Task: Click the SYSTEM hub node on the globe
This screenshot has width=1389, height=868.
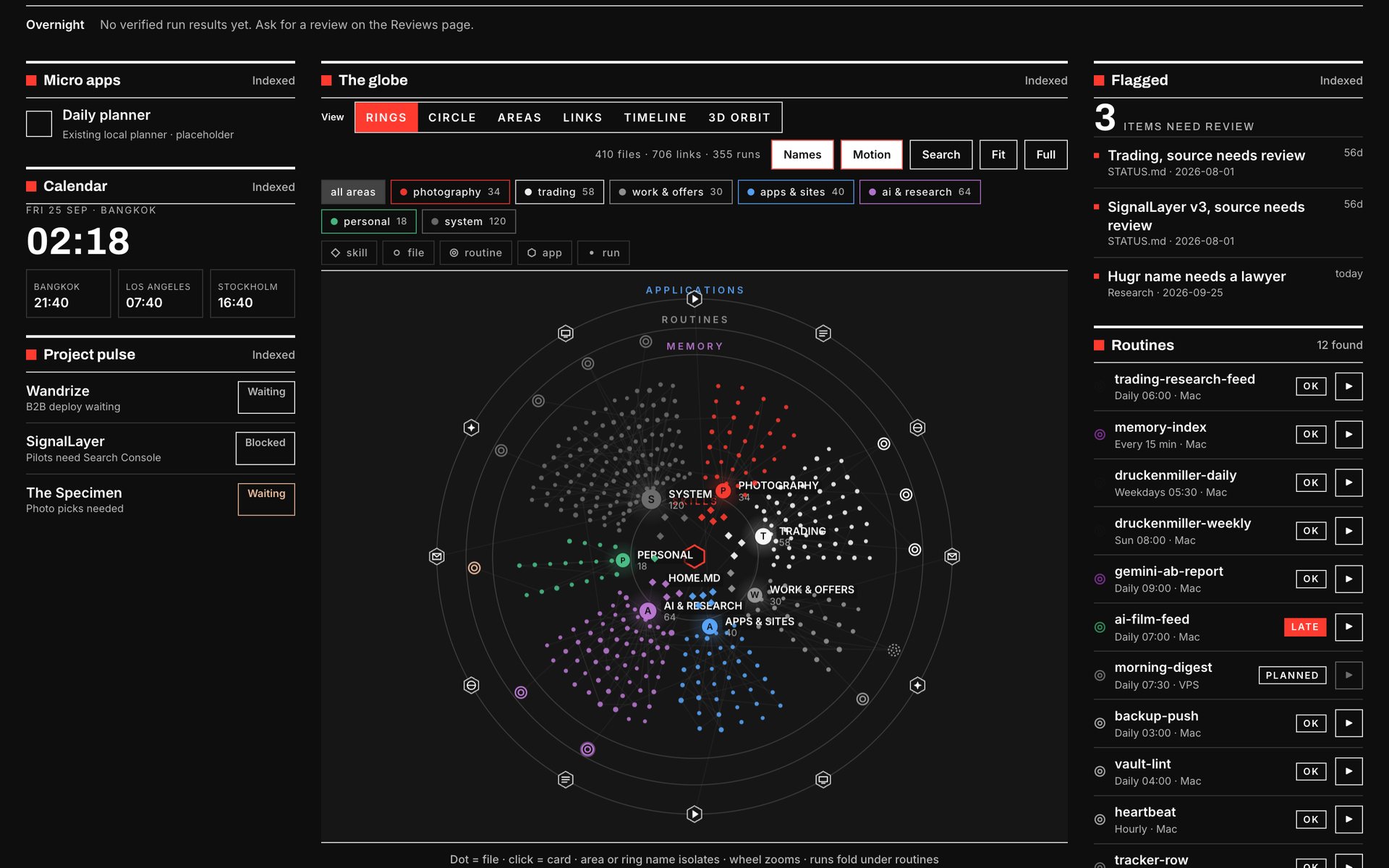Action: (x=651, y=498)
